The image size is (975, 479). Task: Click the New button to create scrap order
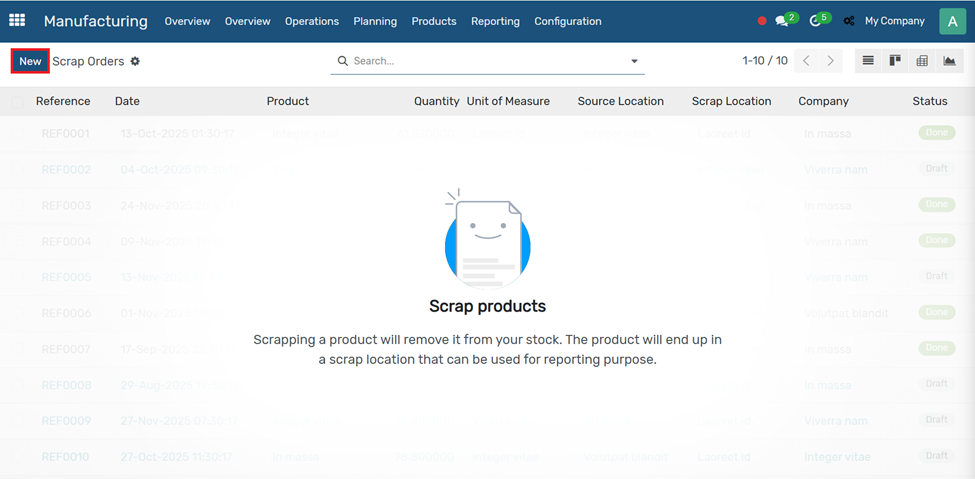click(30, 61)
